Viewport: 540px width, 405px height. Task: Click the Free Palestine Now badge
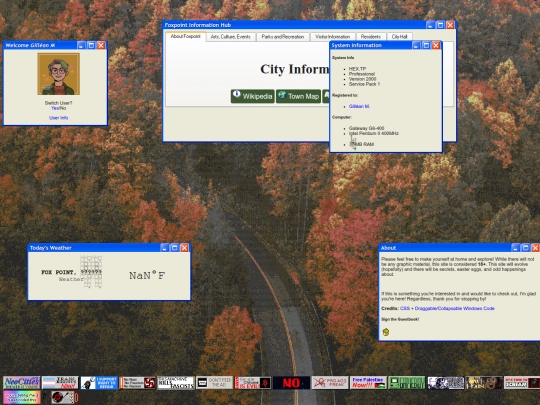pos(368,383)
